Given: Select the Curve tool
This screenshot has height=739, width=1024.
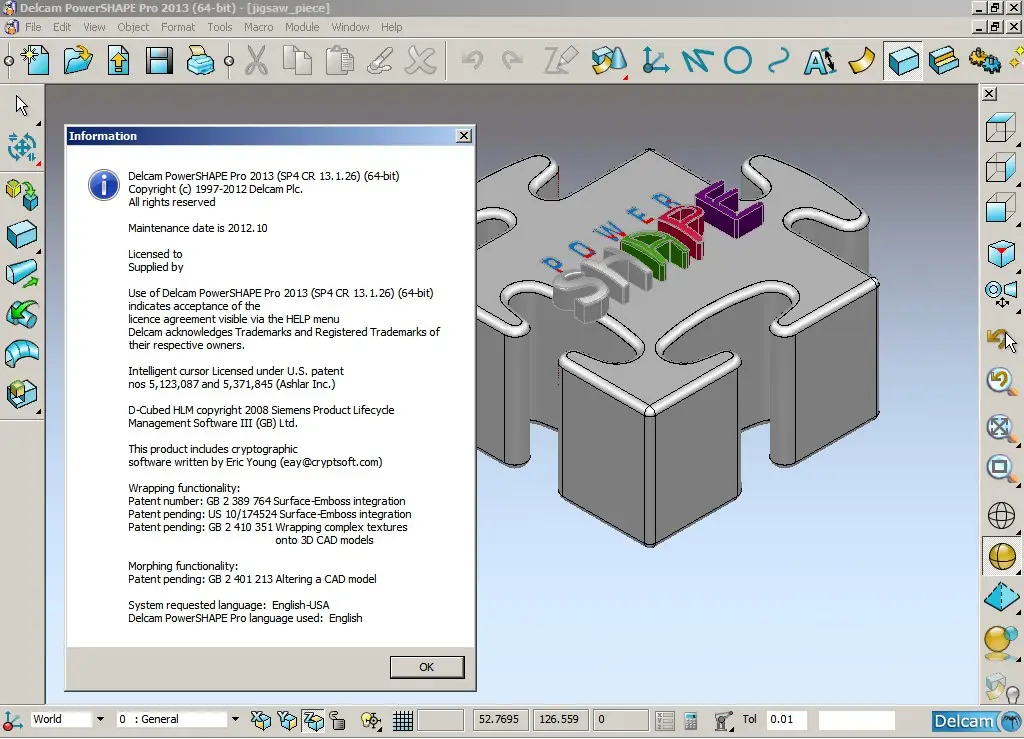Looking at the screenshot, I should coord(778,61).
